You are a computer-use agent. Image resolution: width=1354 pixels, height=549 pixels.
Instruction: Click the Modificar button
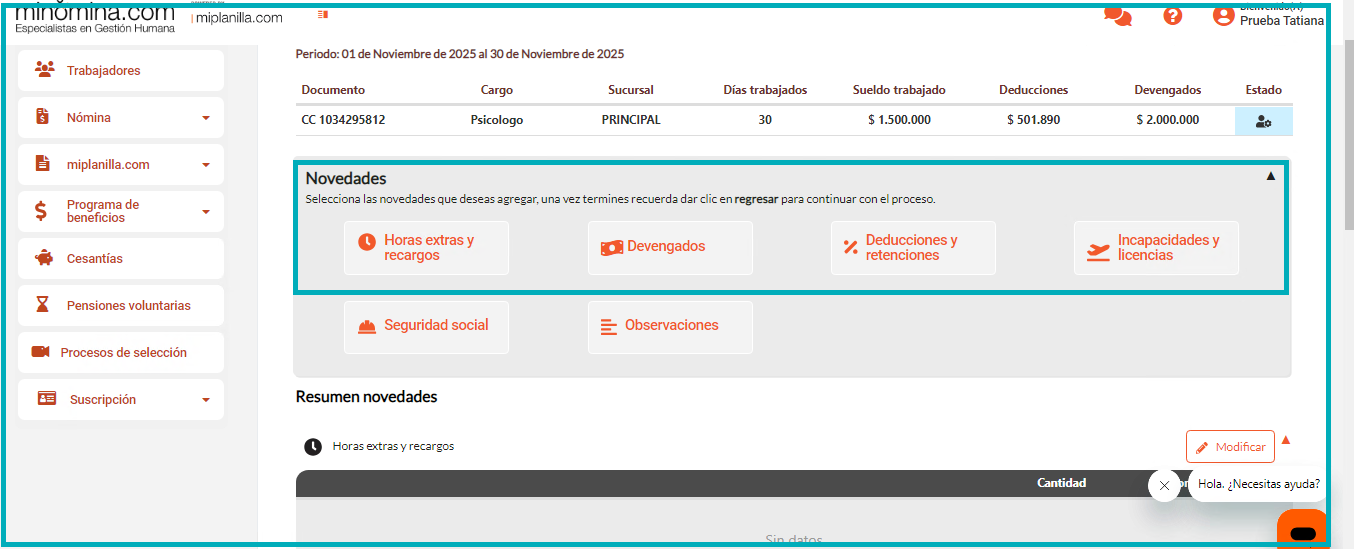click(1230, 447)
